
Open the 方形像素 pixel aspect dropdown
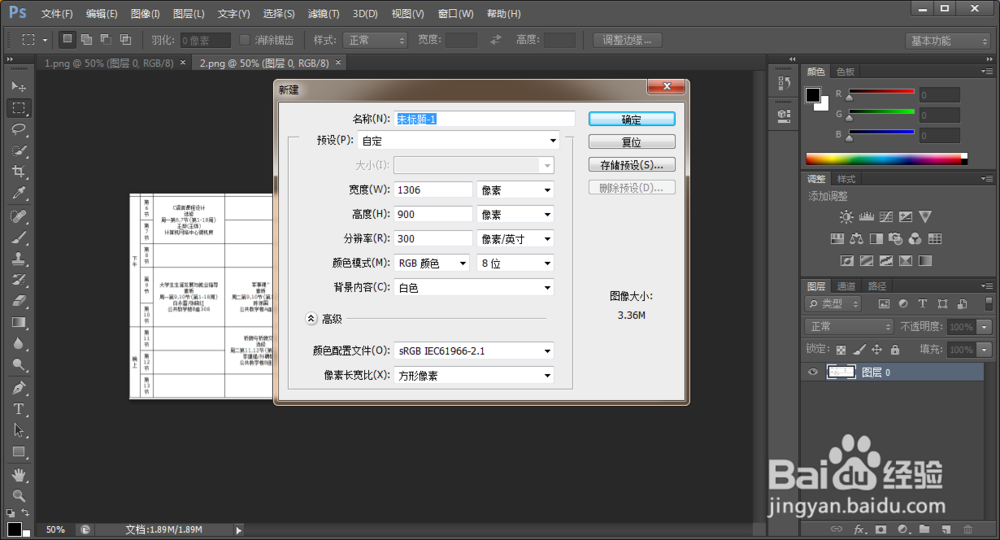coord(474,376)
